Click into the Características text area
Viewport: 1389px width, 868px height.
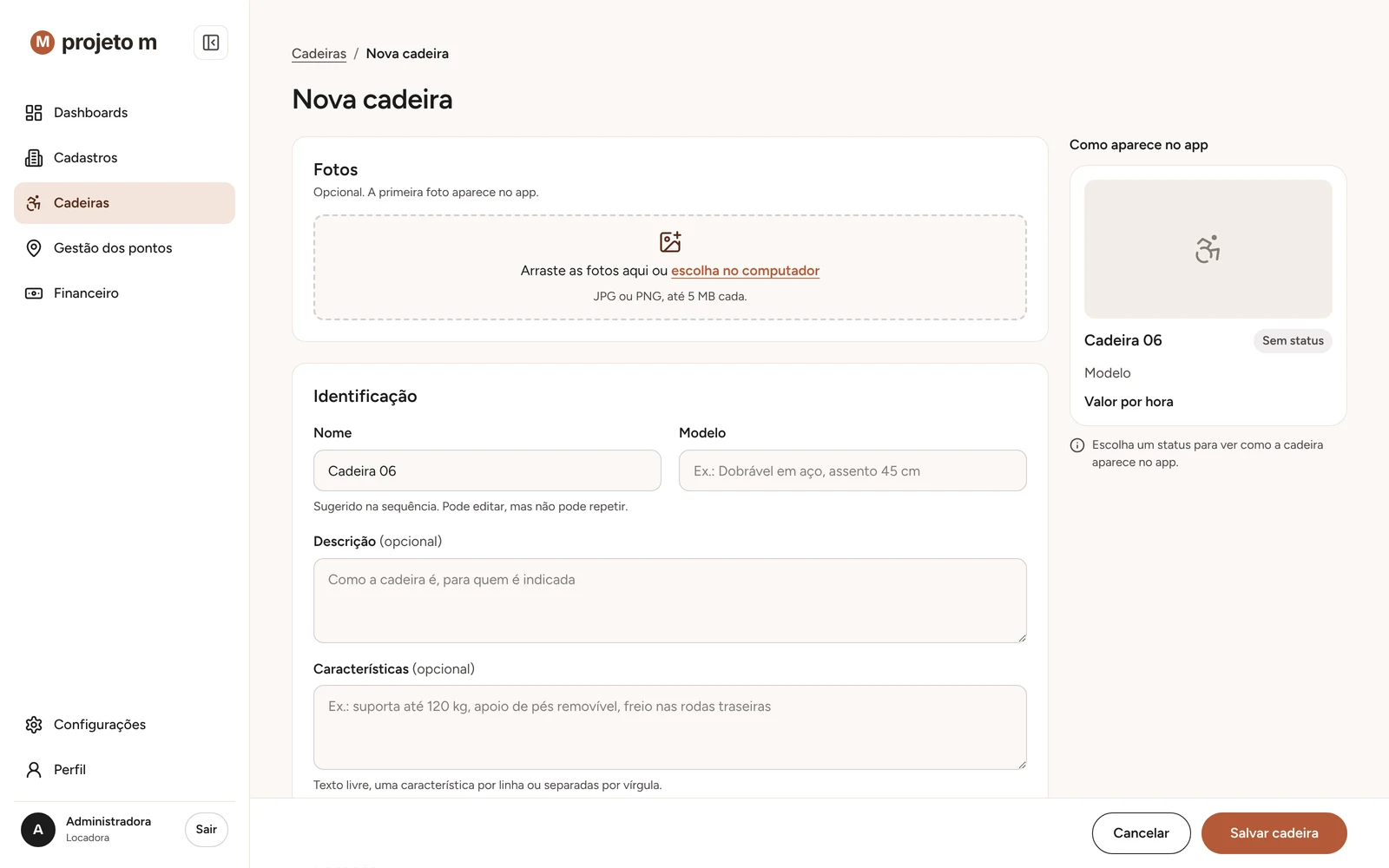tap(670, 727)
